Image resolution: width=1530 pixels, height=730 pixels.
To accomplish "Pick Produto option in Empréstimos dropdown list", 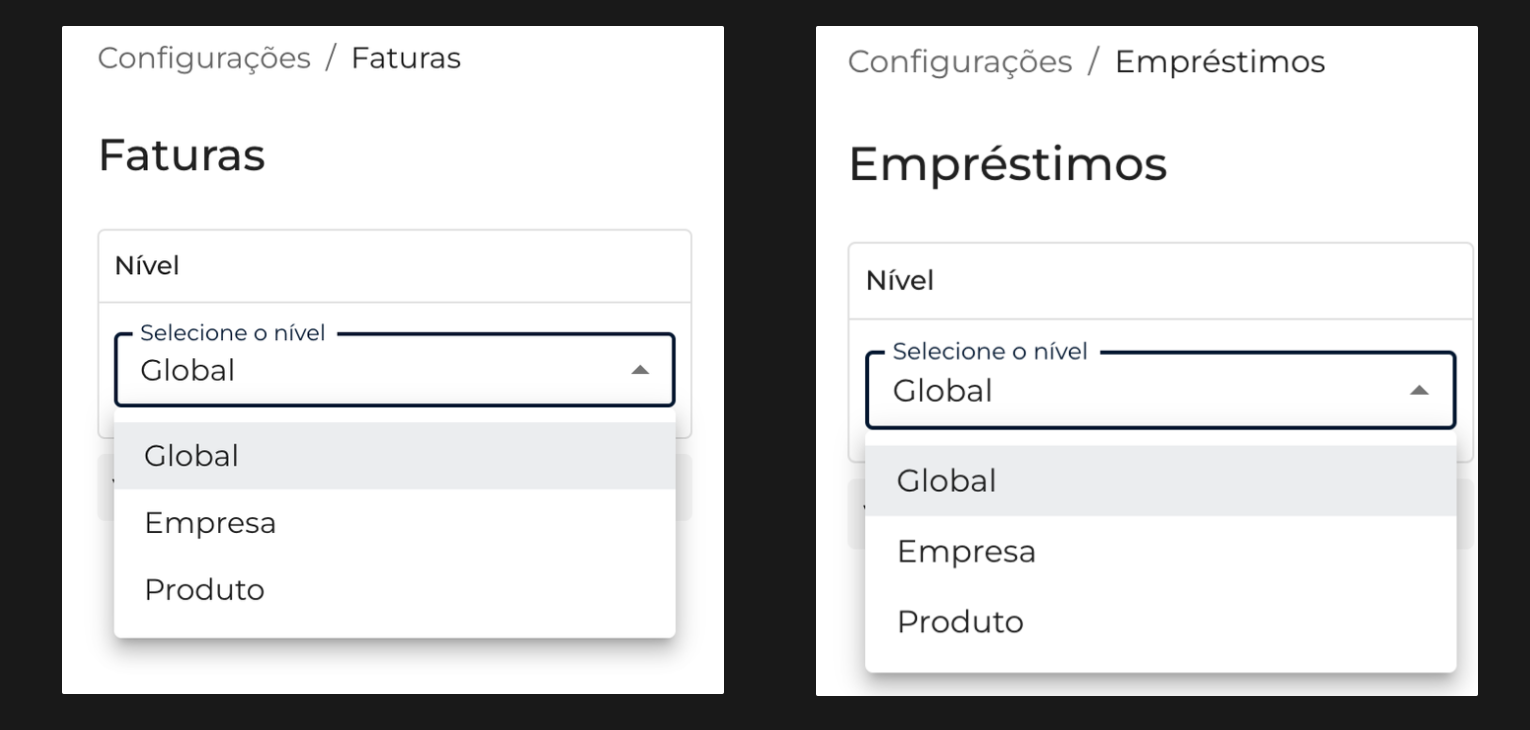I will [x=960, y=622].
